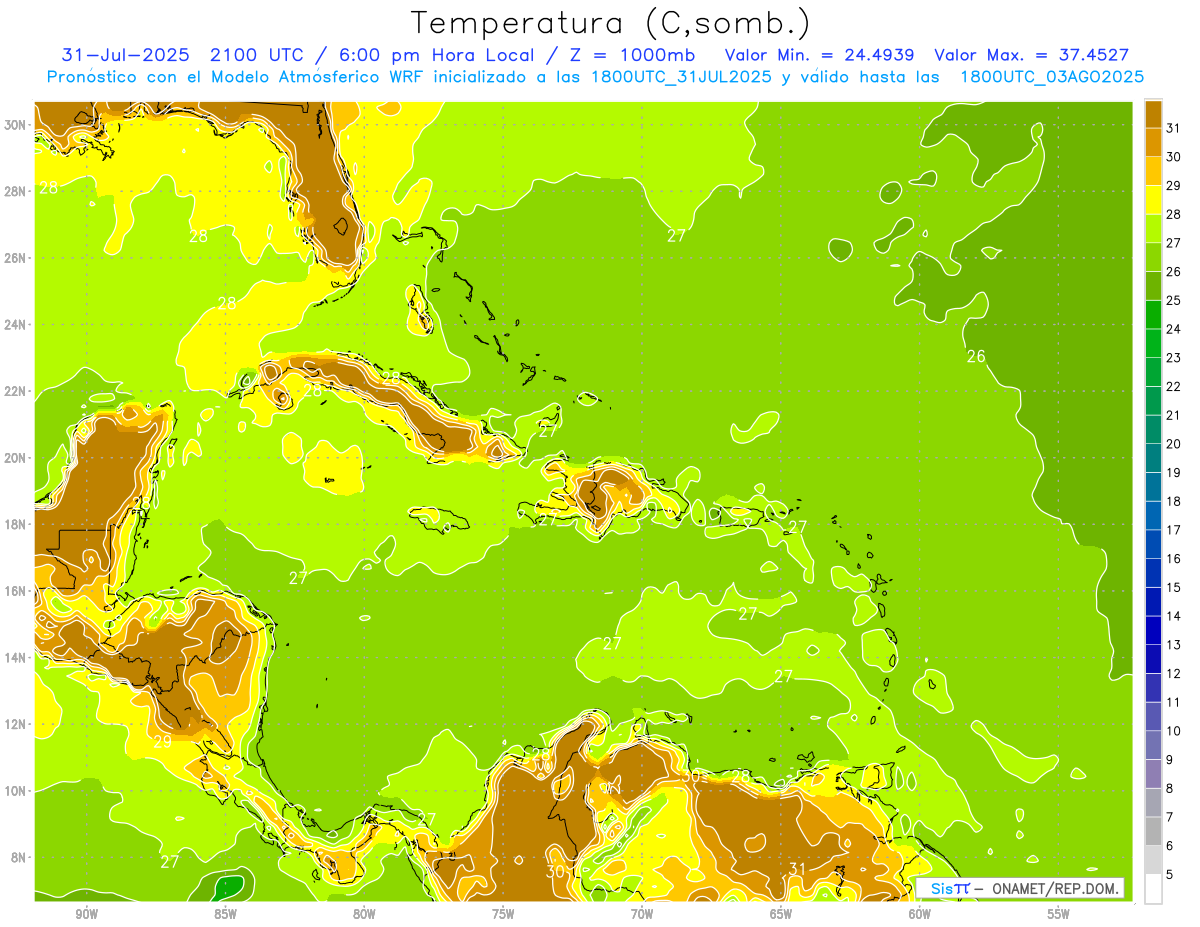Click the topmost brown swatch on the color bar
The height and width of the screenshot is (927, 1200).
[1153, 114]
